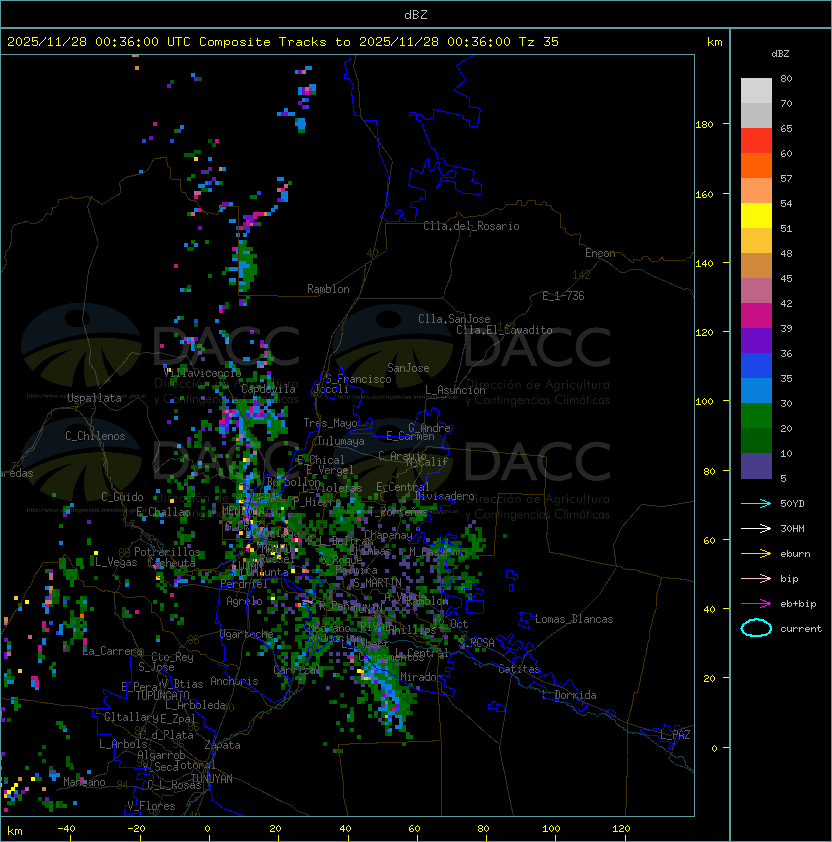Image resolution: width=832 pixels, height=842 pixels.
Task: Click the 'Anchoris' map label
Action: (x=234, y=681)
